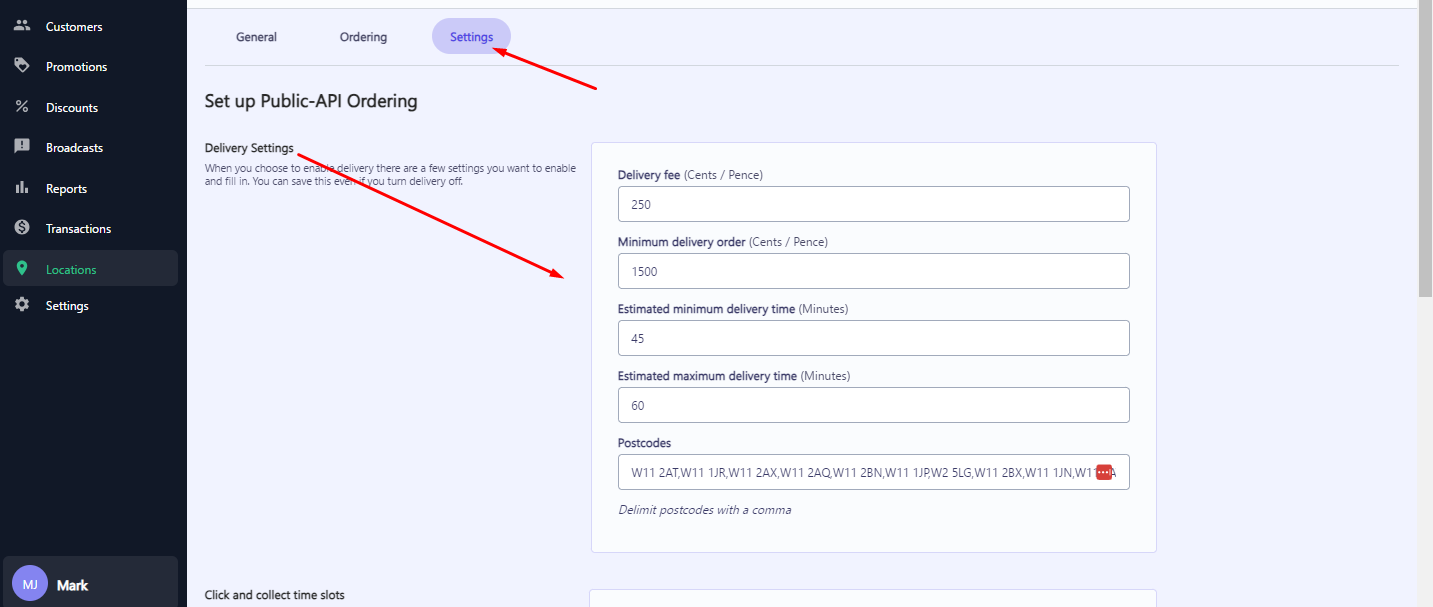Focus the Estimated maximum delivery time field
1433x607 pixels.
[874, 405]
